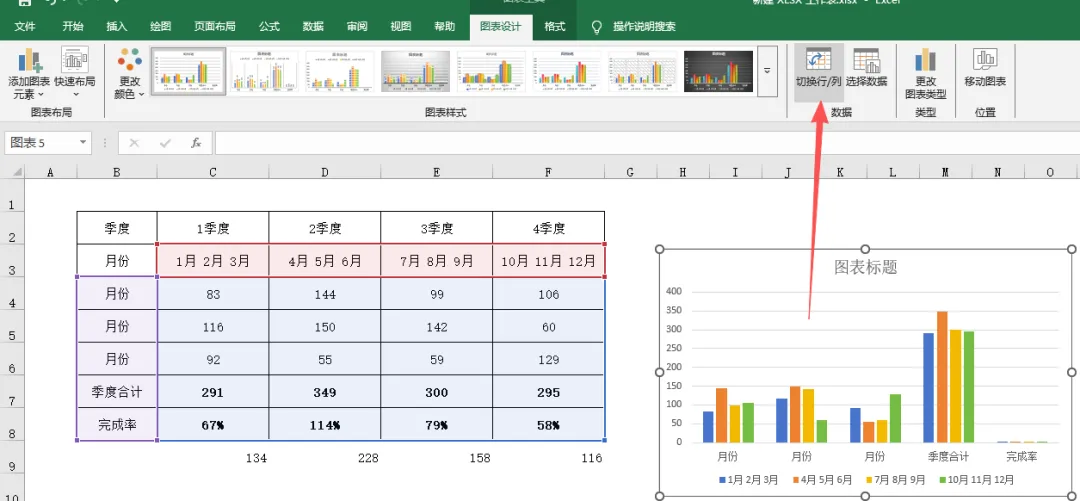Click Select Data (选择数据) icon

click(x=866, y=61)
